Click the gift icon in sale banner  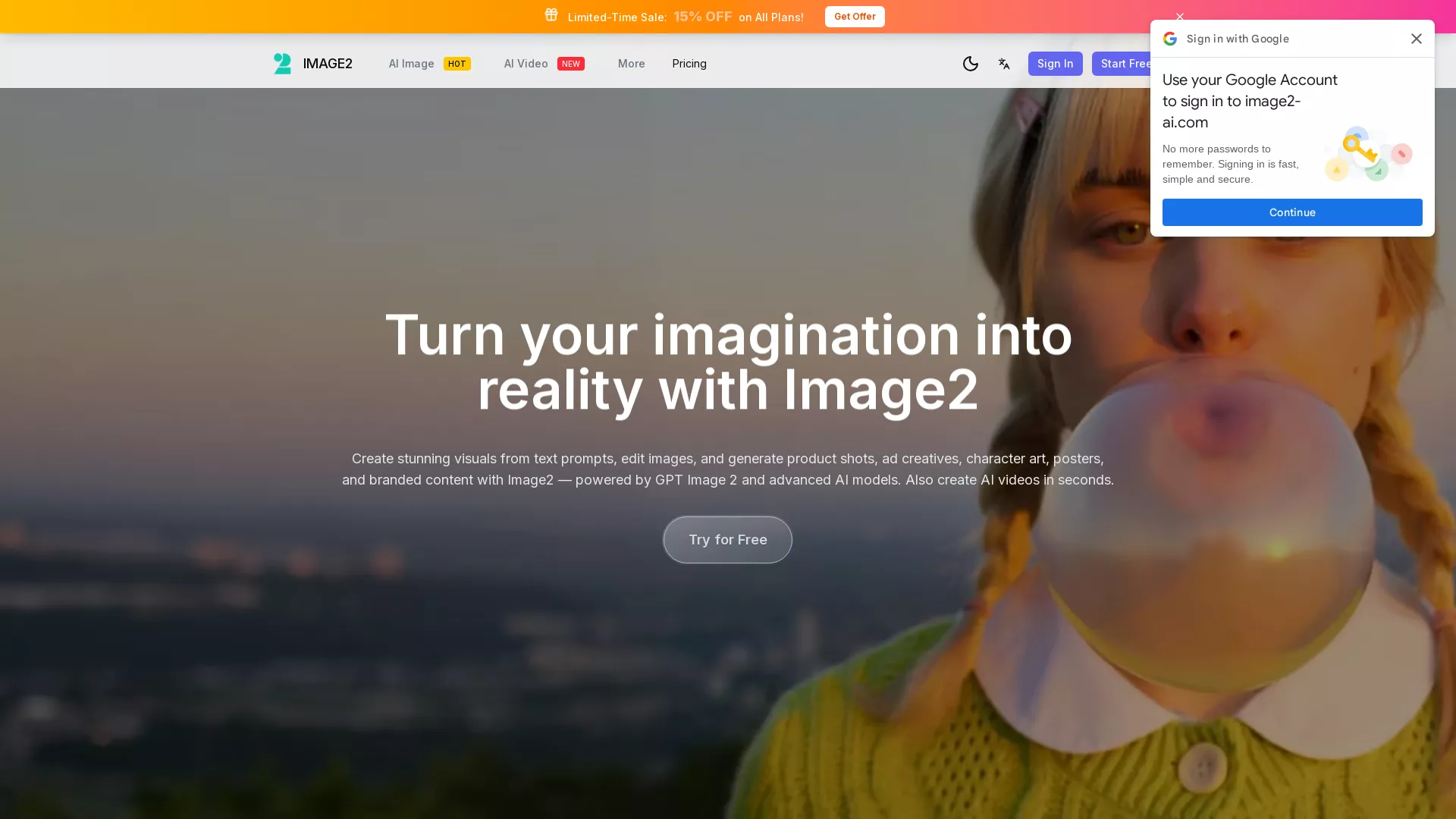point(551,15)
